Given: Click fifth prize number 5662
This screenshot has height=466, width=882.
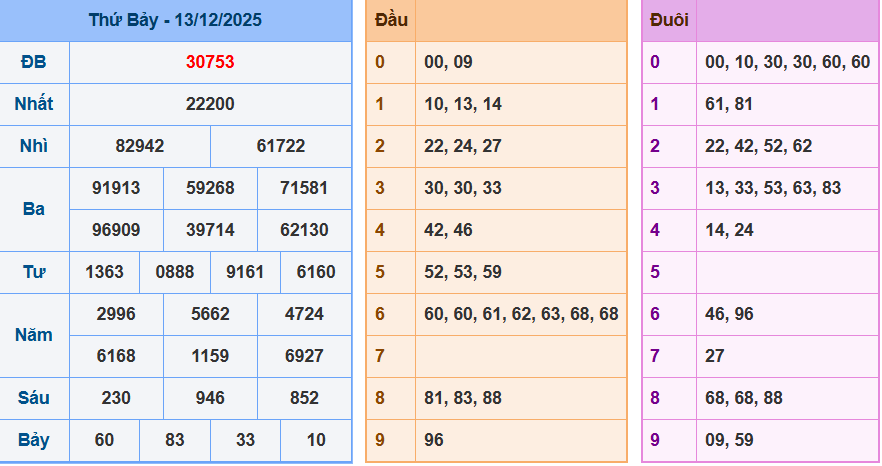Looking at the screenshot, I should pyautogui.click(x=210, y=314).
